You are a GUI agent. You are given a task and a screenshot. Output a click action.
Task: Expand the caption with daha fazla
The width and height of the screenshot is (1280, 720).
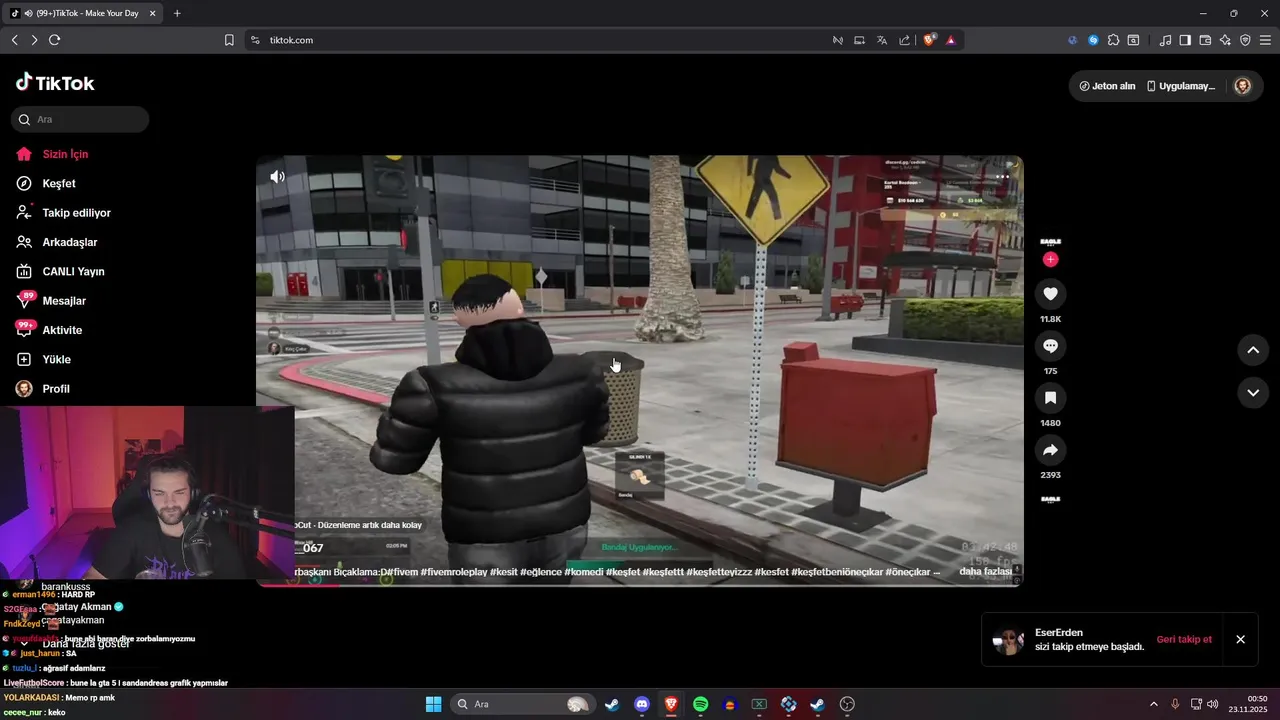(986, 572)
